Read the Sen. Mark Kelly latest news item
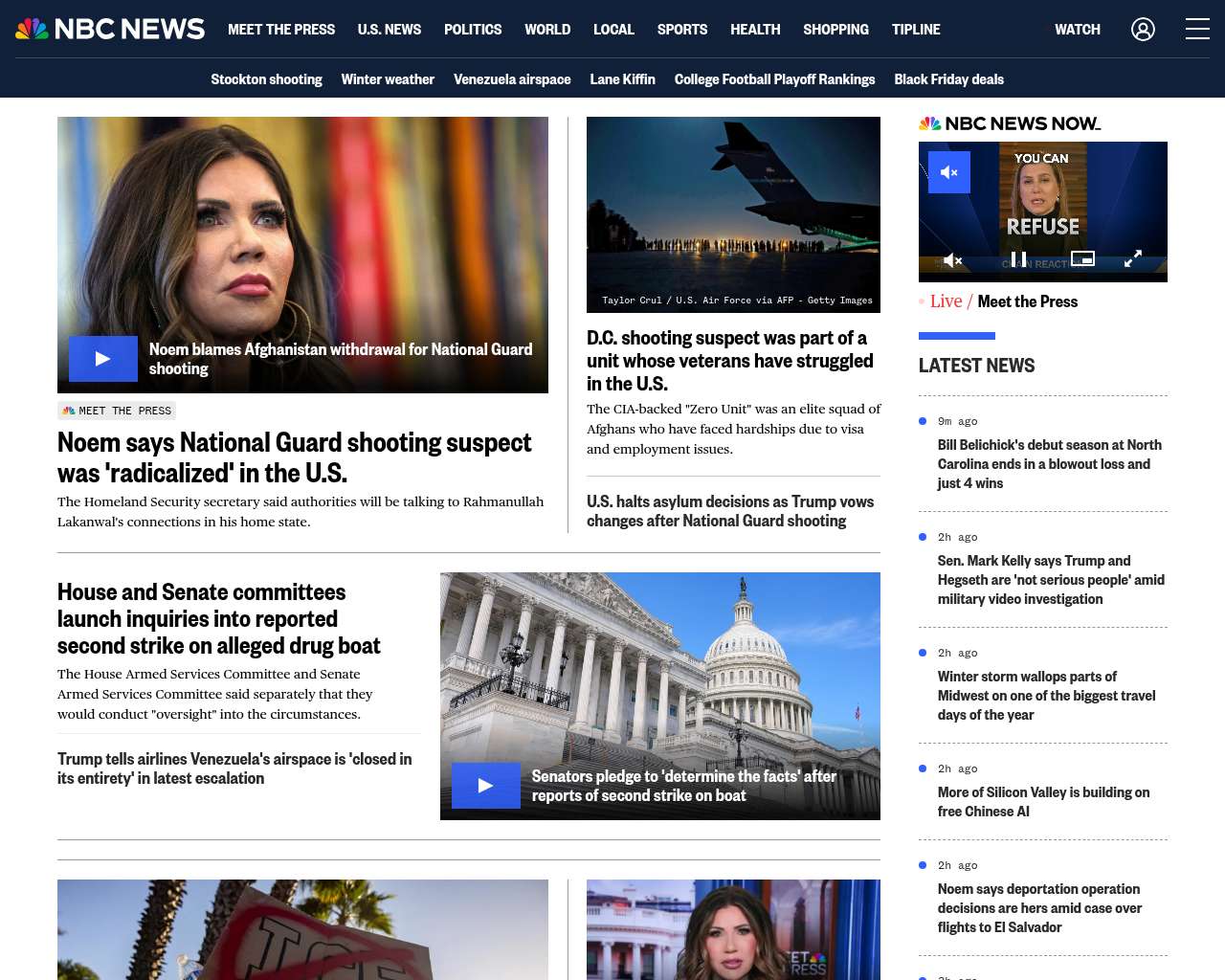 [x=1051, y=580]
